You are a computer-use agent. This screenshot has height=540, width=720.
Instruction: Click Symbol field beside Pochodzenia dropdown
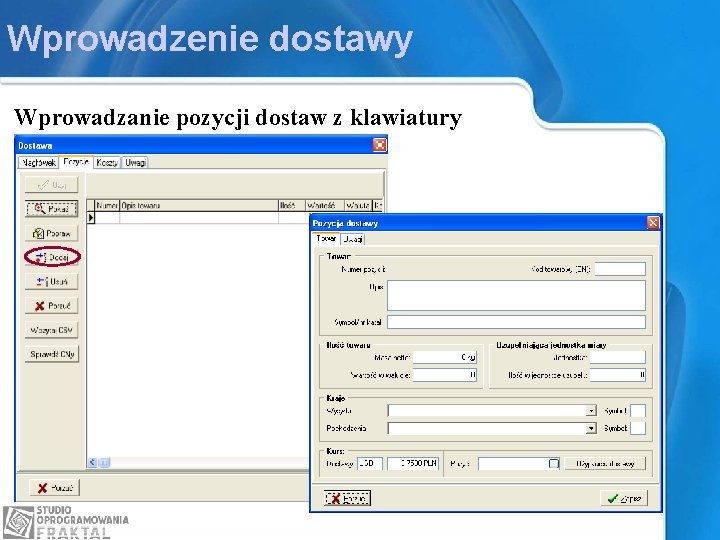point(638,428)
